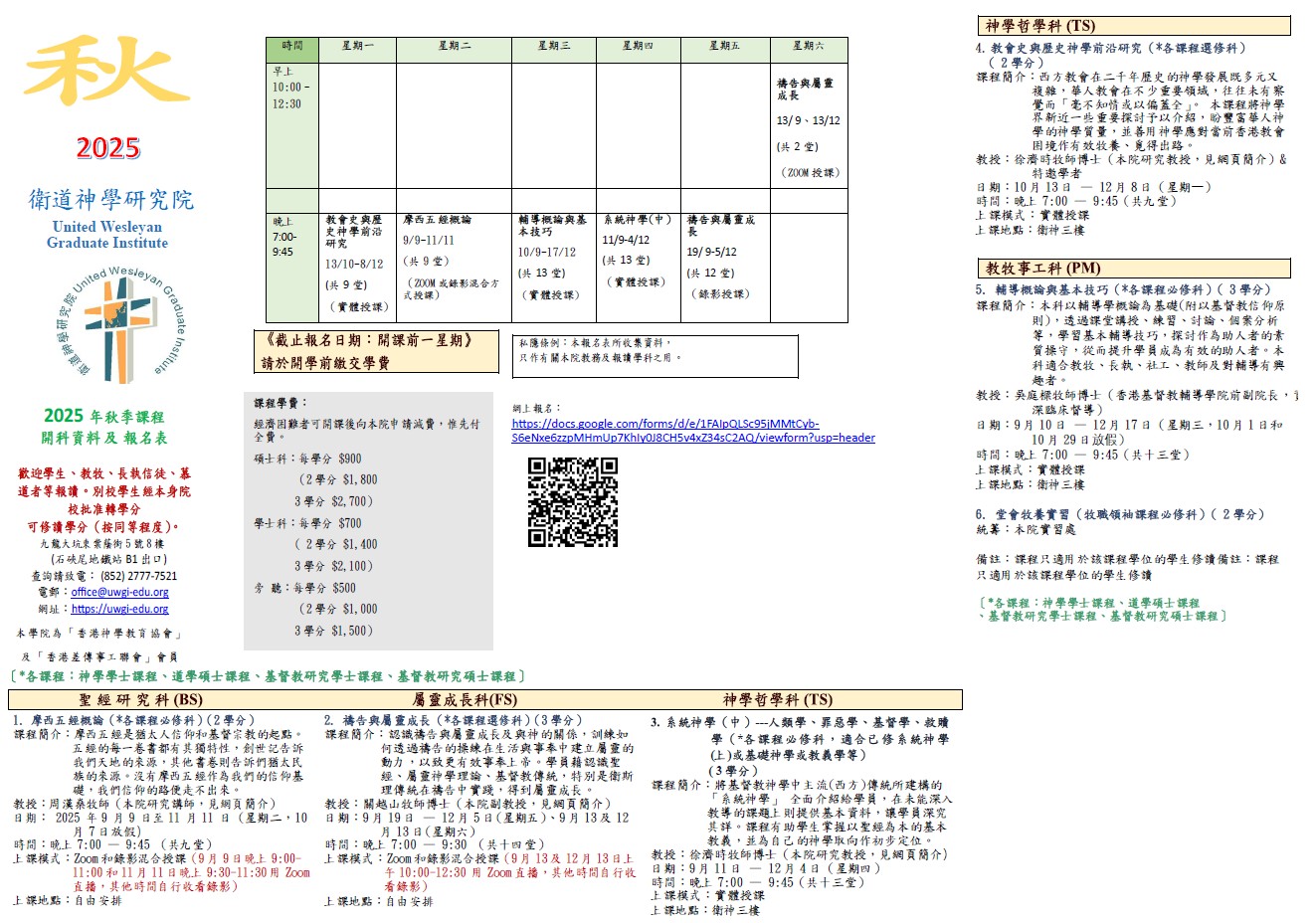Viewport: 1316px width, 923px height.
Task: Click the 教會史與歷史神學前沿研究 timetable cell
Action: coord(358,267)
